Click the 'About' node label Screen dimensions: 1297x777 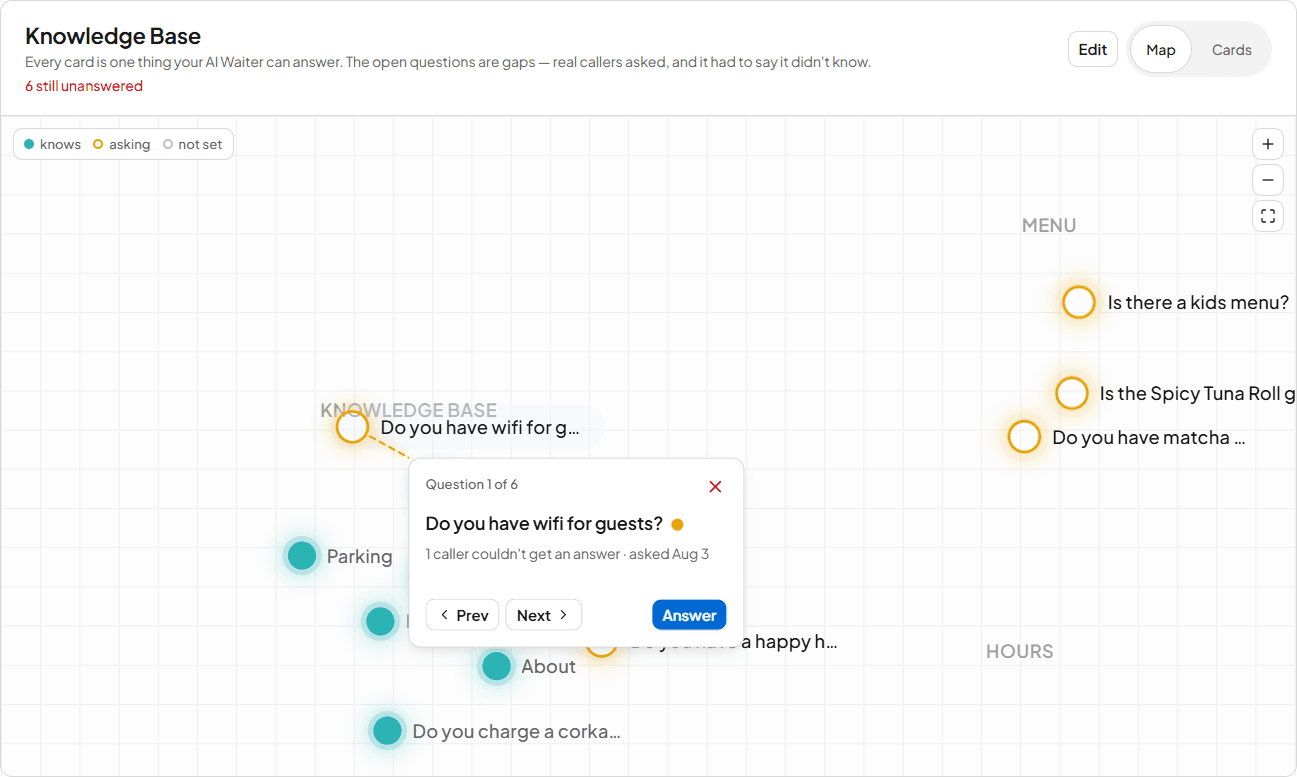coord(549,666)
